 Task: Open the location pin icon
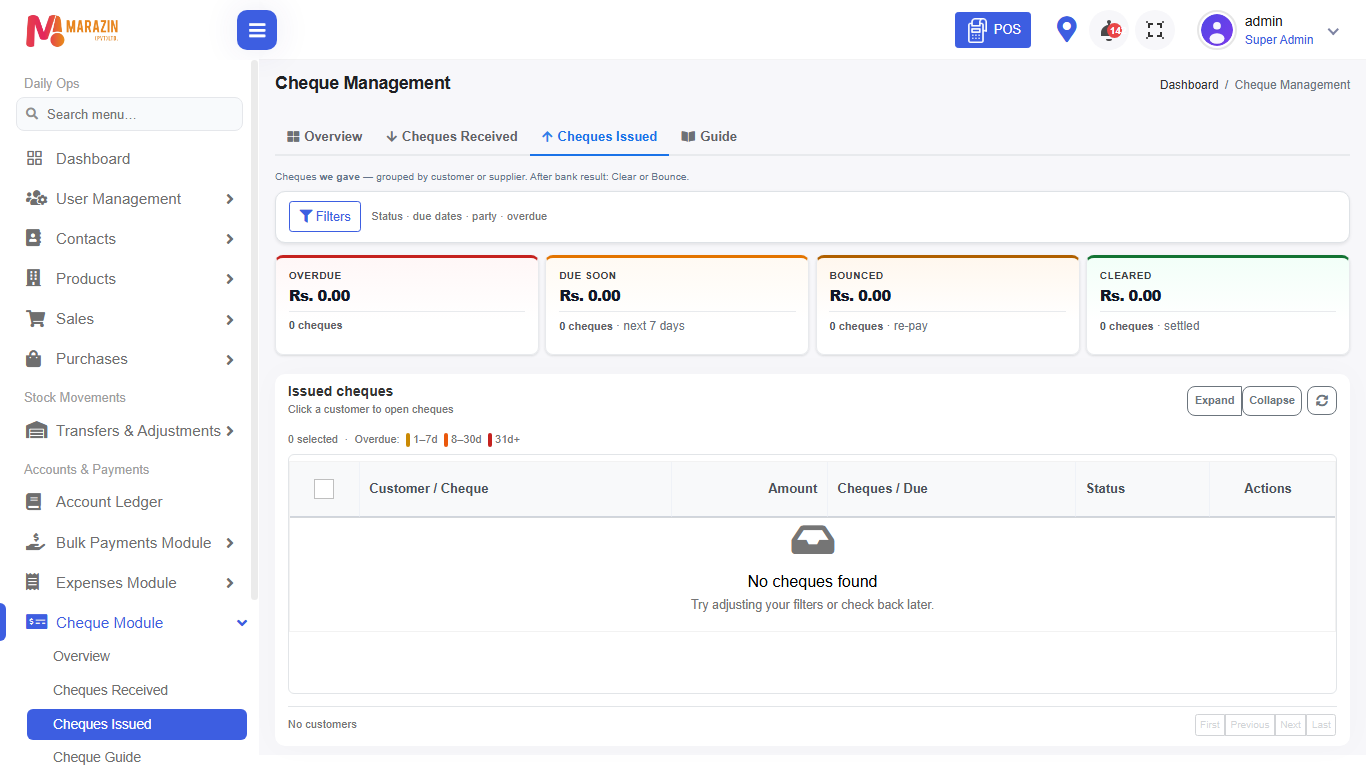tap(1067, 30)
